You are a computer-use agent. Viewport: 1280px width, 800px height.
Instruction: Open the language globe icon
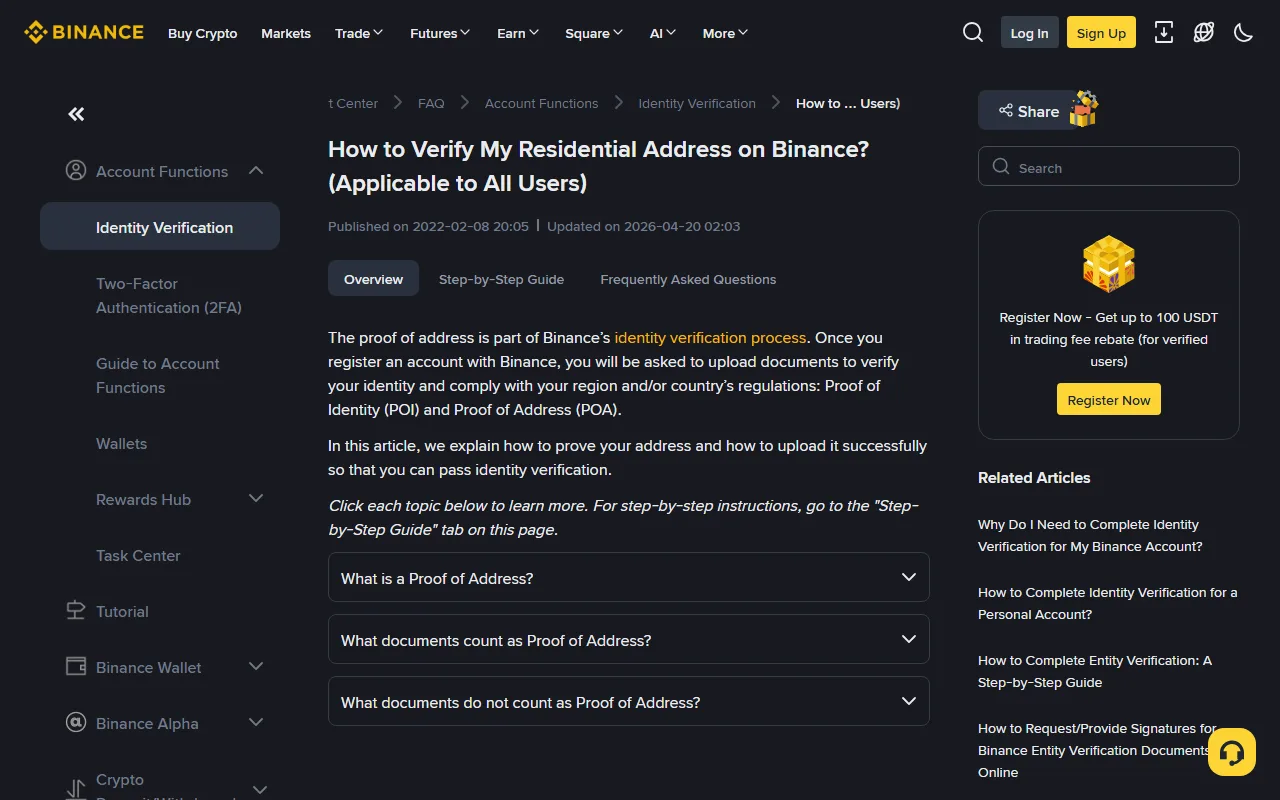(1204, 33)
